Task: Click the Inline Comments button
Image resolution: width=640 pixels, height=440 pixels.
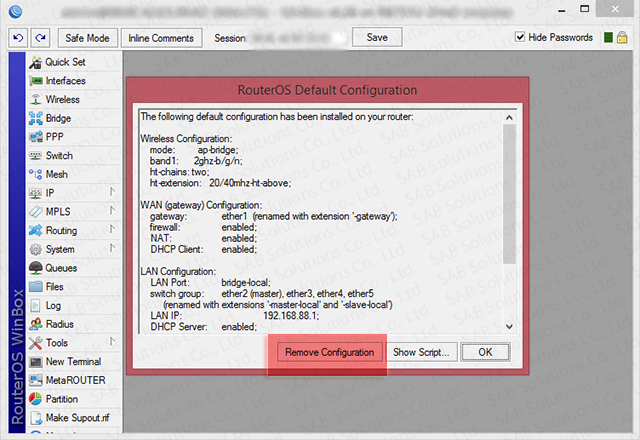Action: tap(161, 38)
